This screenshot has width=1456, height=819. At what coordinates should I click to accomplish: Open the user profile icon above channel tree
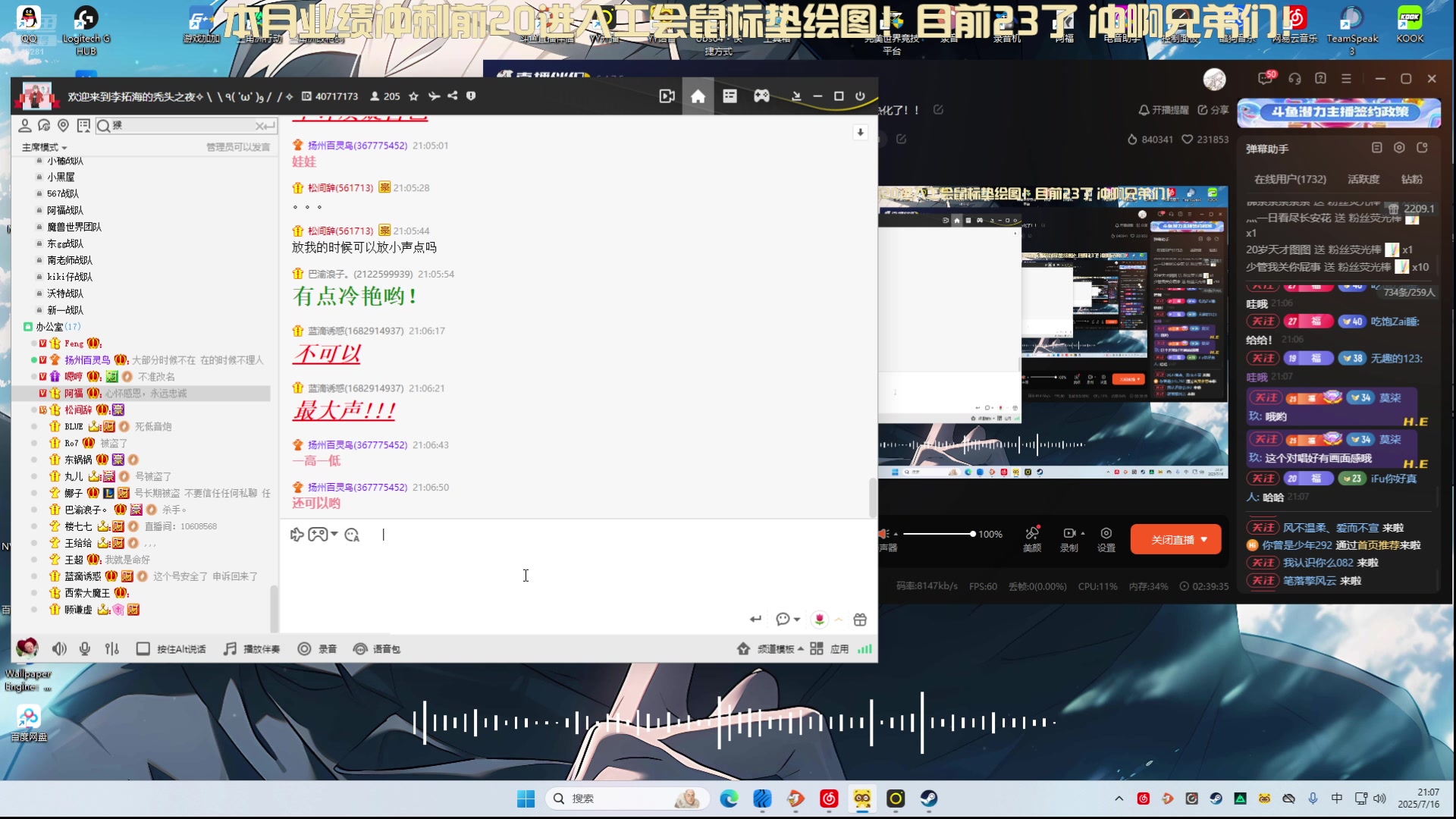(x=25, y=125)
